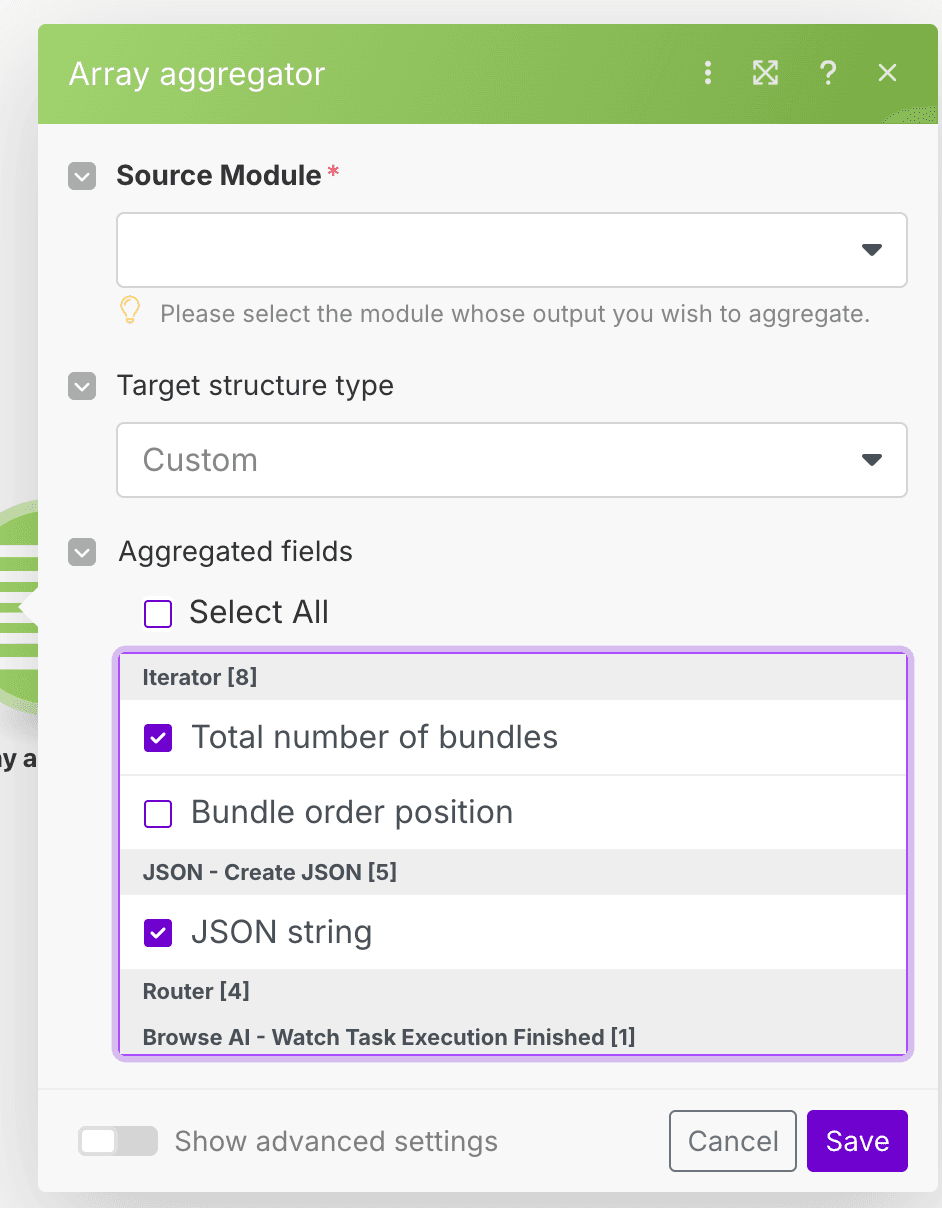Open the Custom target structure dropdown
942x1208 pixels.
[x=512, y=460]
